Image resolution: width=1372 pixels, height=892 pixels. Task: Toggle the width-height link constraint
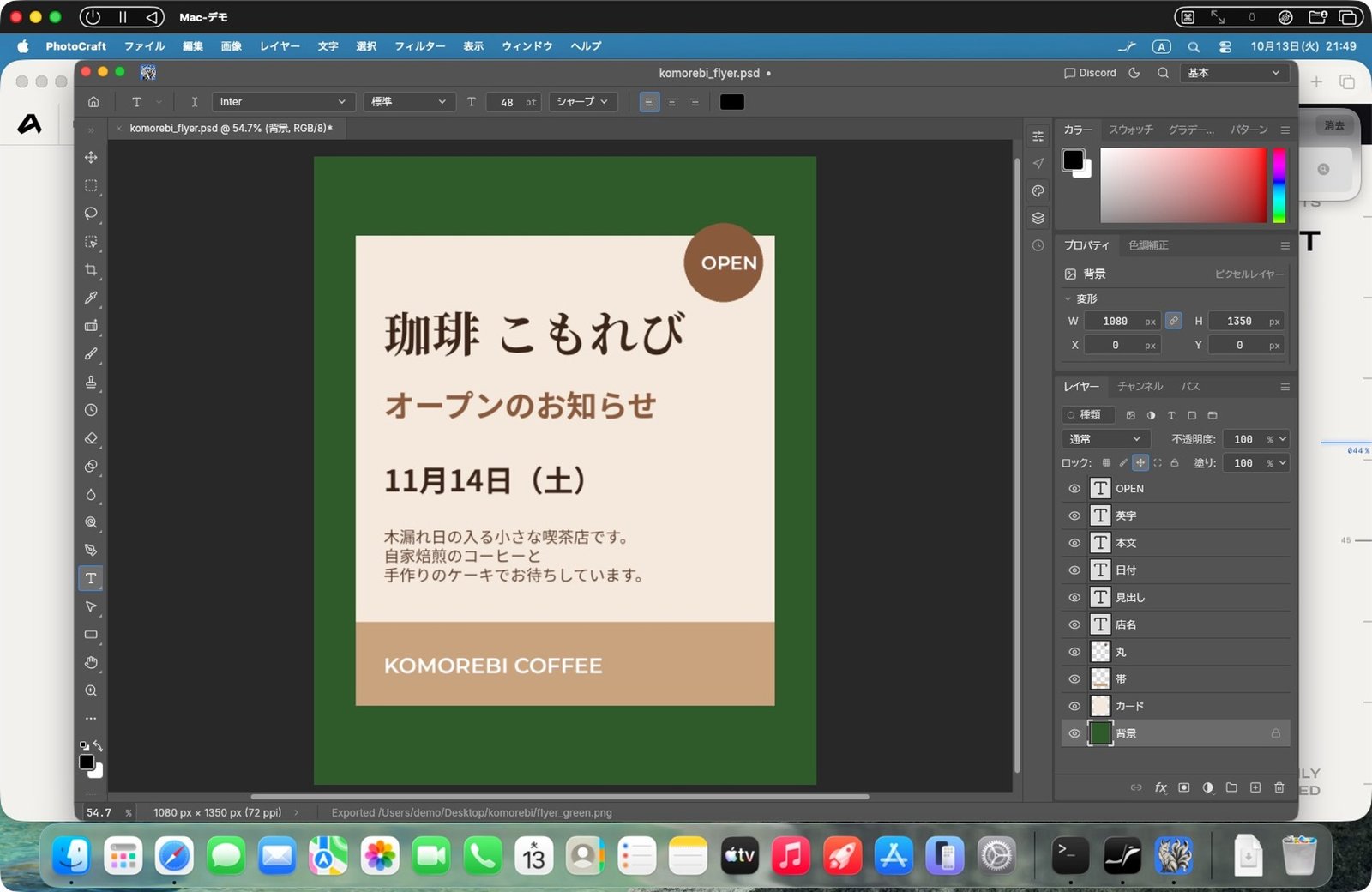1174,321
